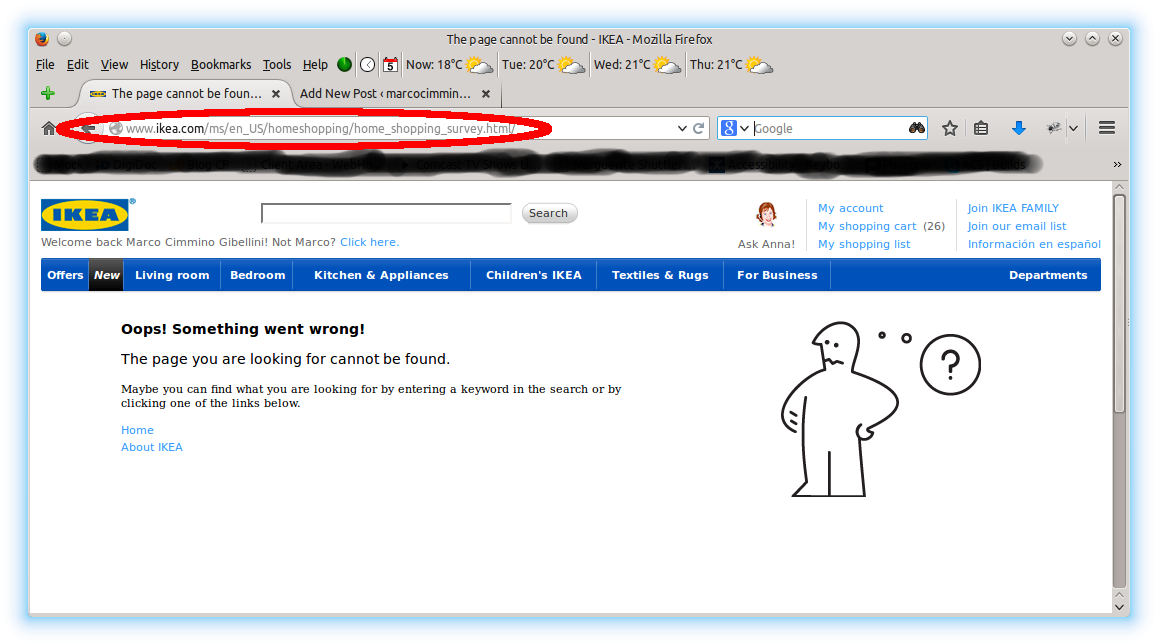Select Kitchen & Appliances in navigation bar
Screen dimensions: 1157x644
381,275
